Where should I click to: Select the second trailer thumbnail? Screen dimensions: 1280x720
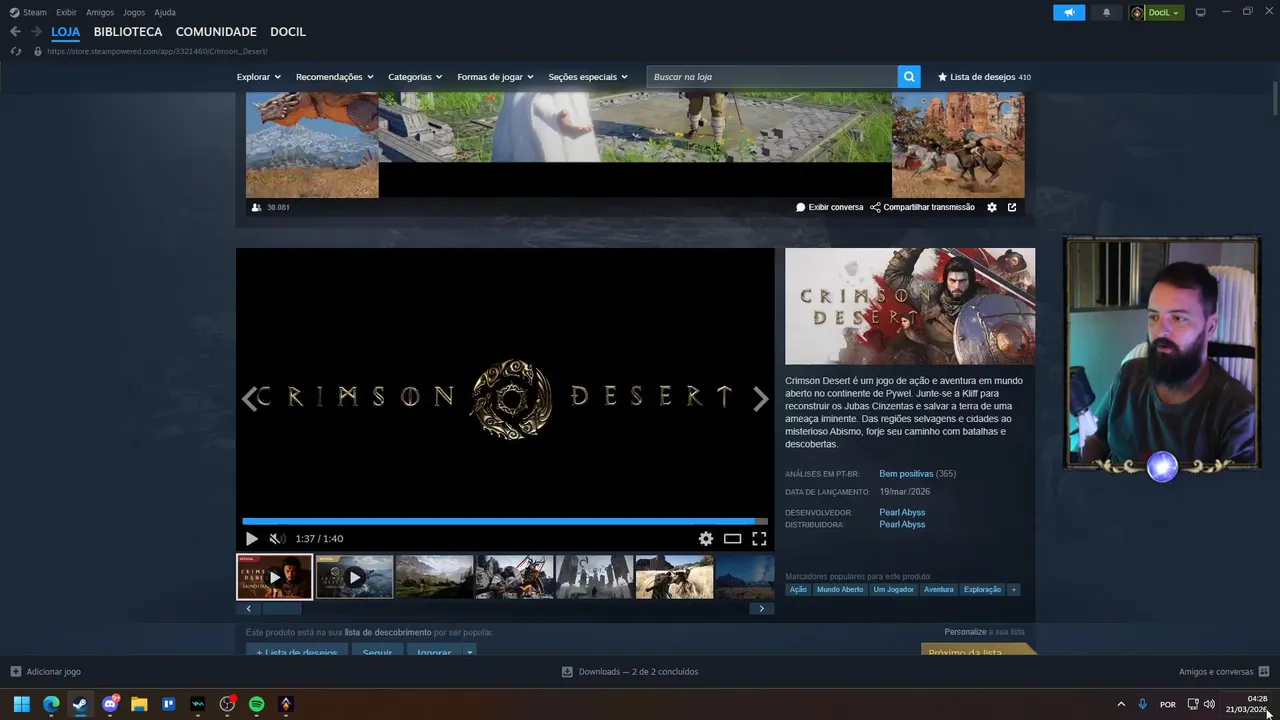point(354,577)
